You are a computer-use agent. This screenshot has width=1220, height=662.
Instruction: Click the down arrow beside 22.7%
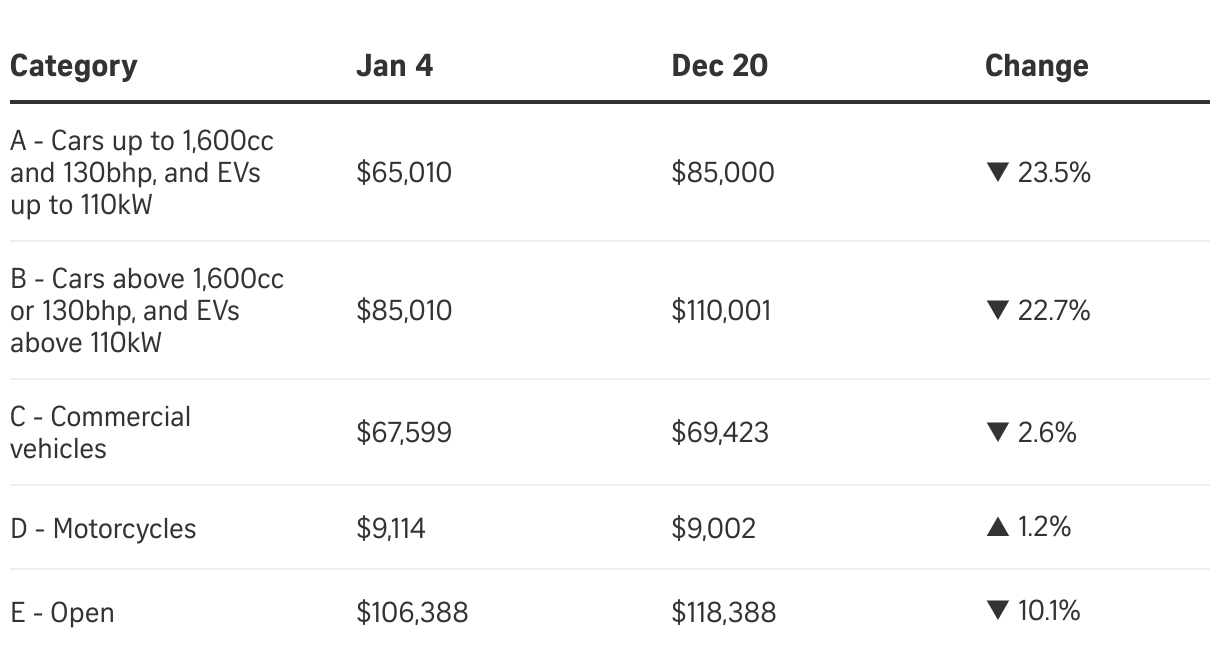pos(996,311)
